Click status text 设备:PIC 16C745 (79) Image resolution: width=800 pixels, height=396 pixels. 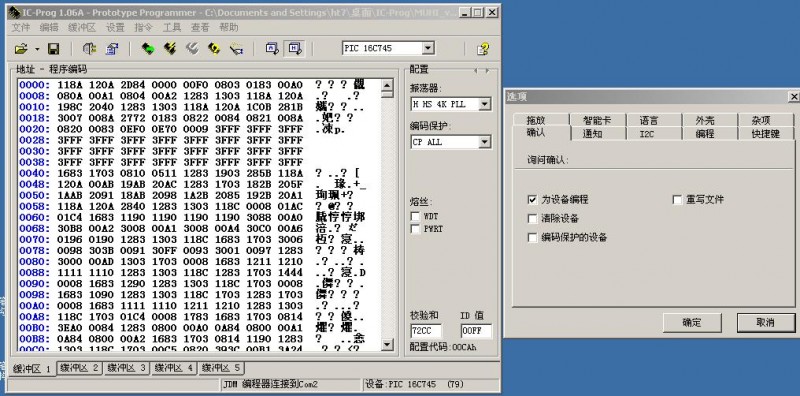pos(415,384)
